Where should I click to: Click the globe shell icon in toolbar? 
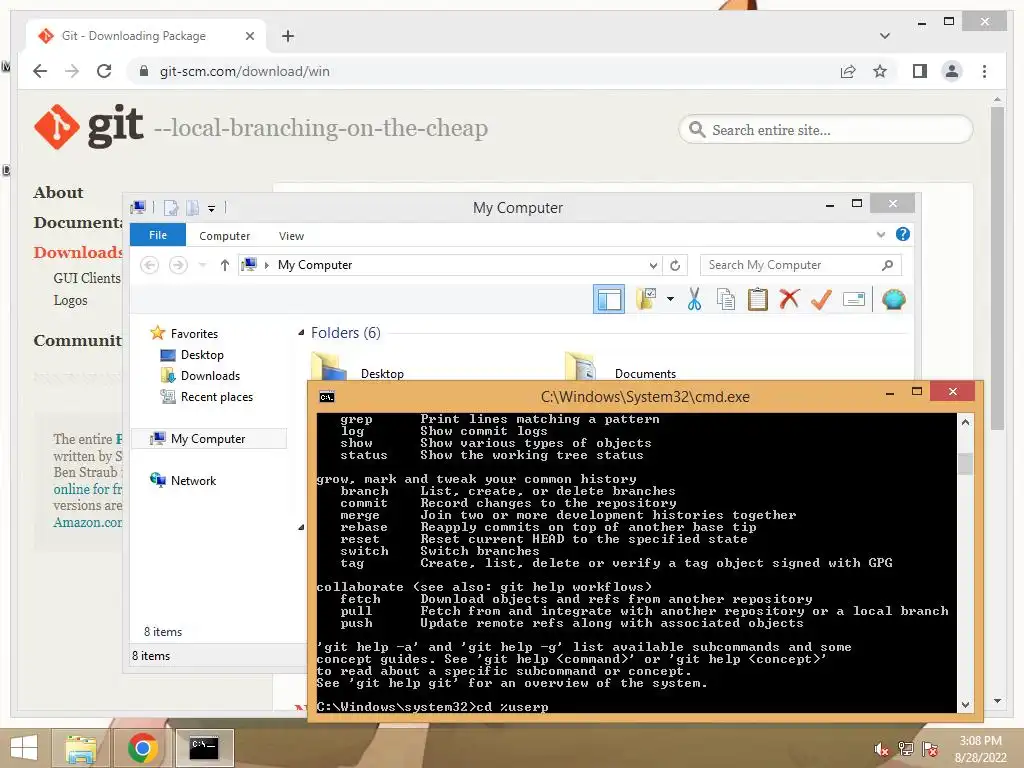point(893,299)
